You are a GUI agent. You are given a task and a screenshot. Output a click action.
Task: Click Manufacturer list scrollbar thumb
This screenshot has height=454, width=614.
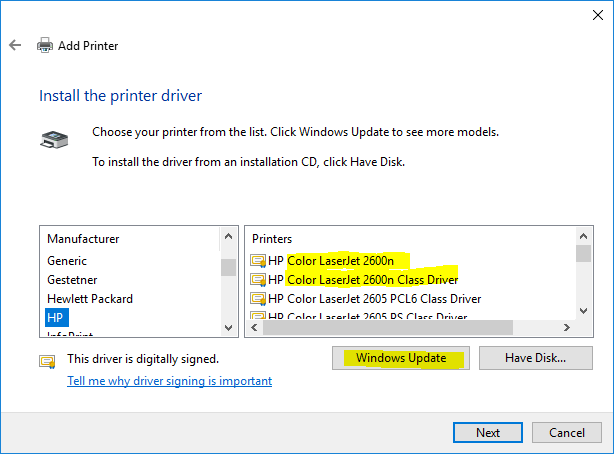tap(228, 268)
